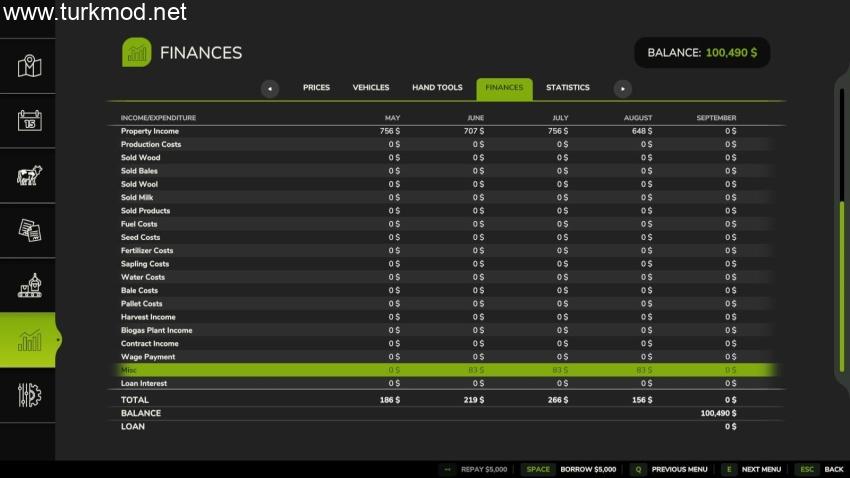Select the Fuel Costs row label
Viewport: 850px width, 478px height.
tap(139, 224)
